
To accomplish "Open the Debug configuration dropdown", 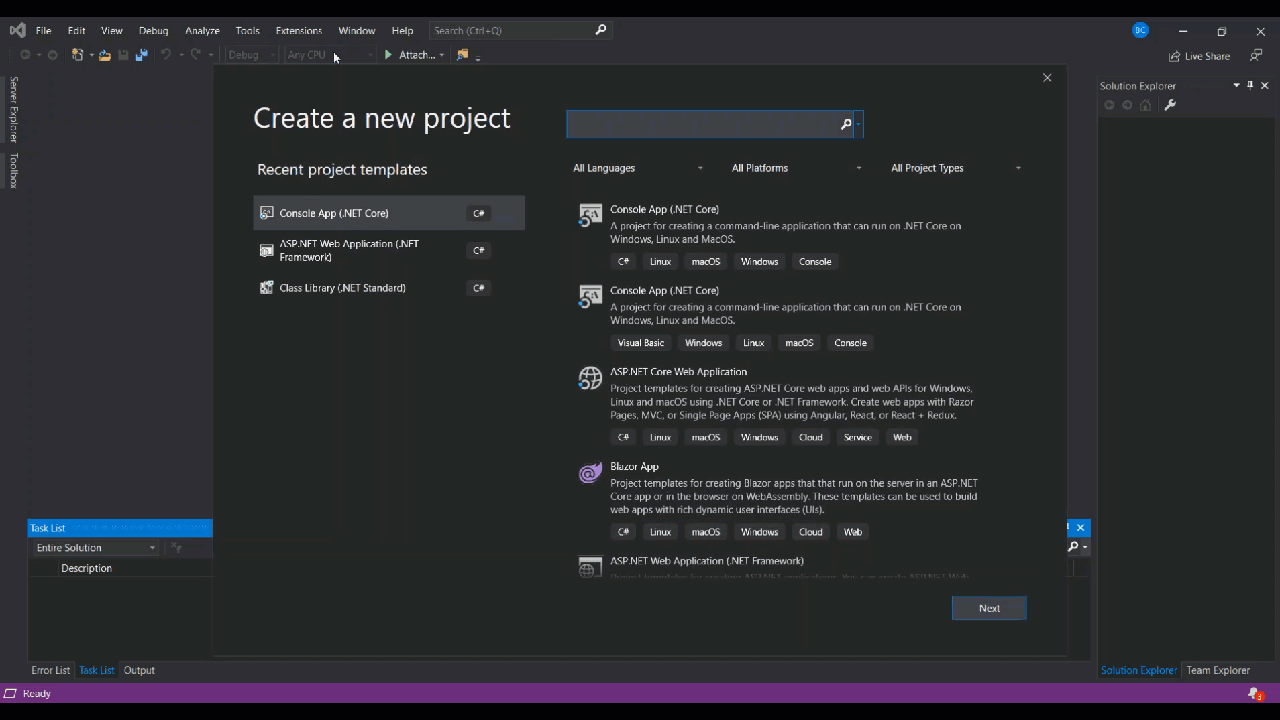I will pos(250,55).
